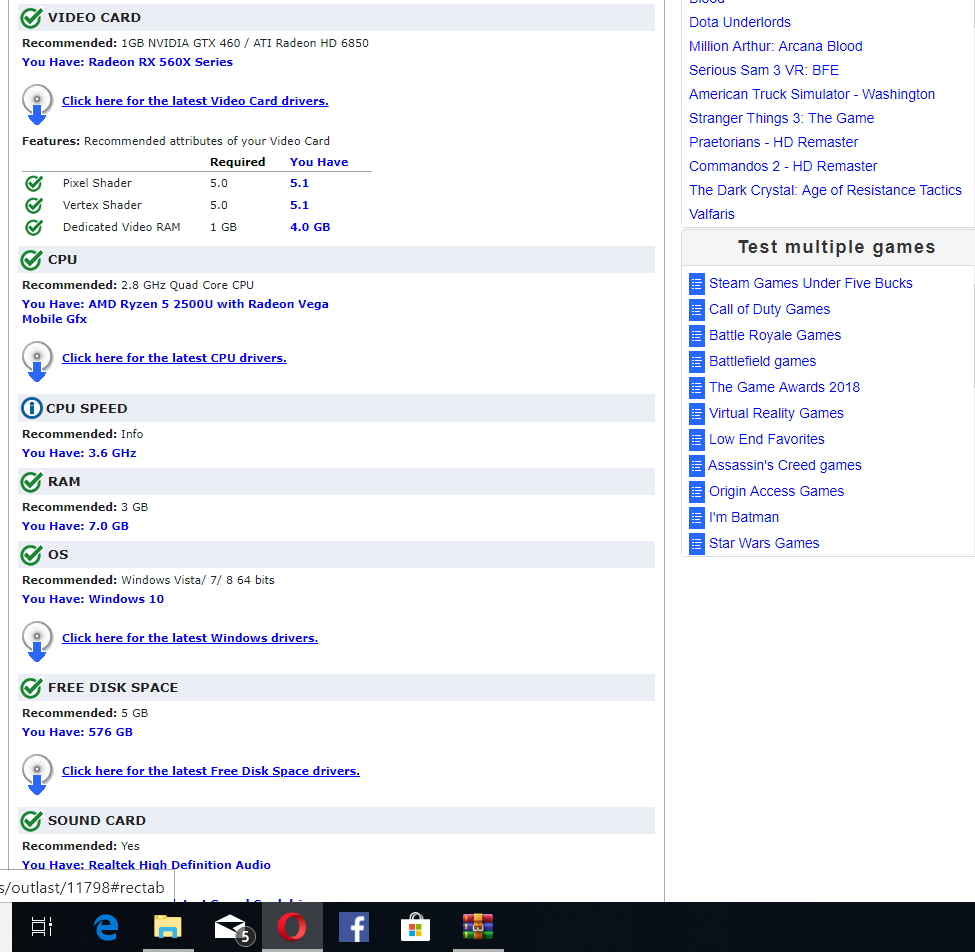975x952 pixels.
Task: Open Steam Games Under Five Bucks list
Action: (x=810, y=283)
